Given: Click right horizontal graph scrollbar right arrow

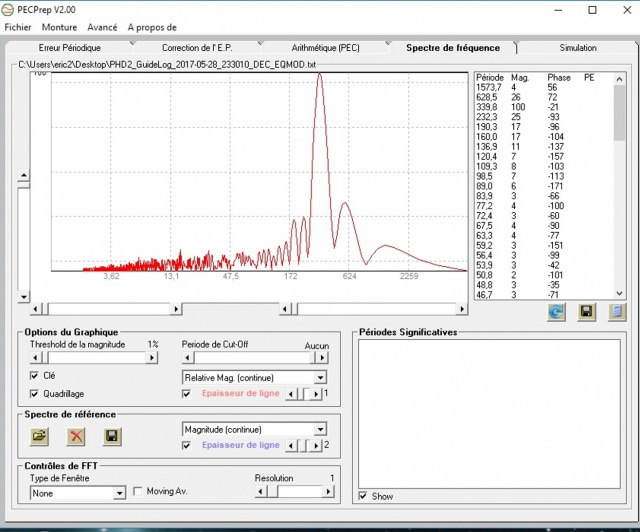Looking at the screenshot, I should (x=462, y=309).
